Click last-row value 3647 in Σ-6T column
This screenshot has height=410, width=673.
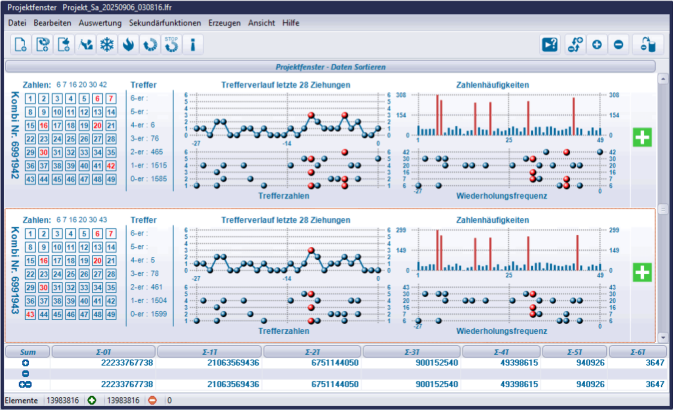[x=655, y=384]
